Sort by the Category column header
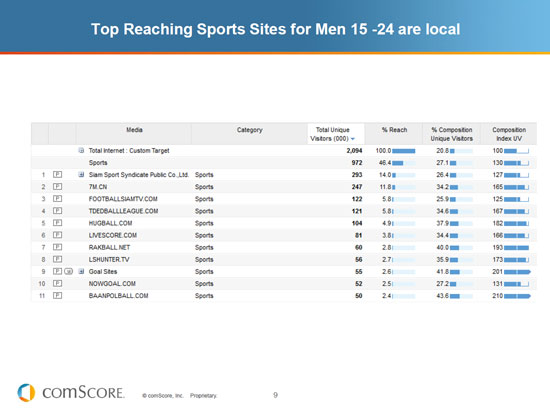The height and width of the screenshot is (408, 550). (x=249, y=130)
